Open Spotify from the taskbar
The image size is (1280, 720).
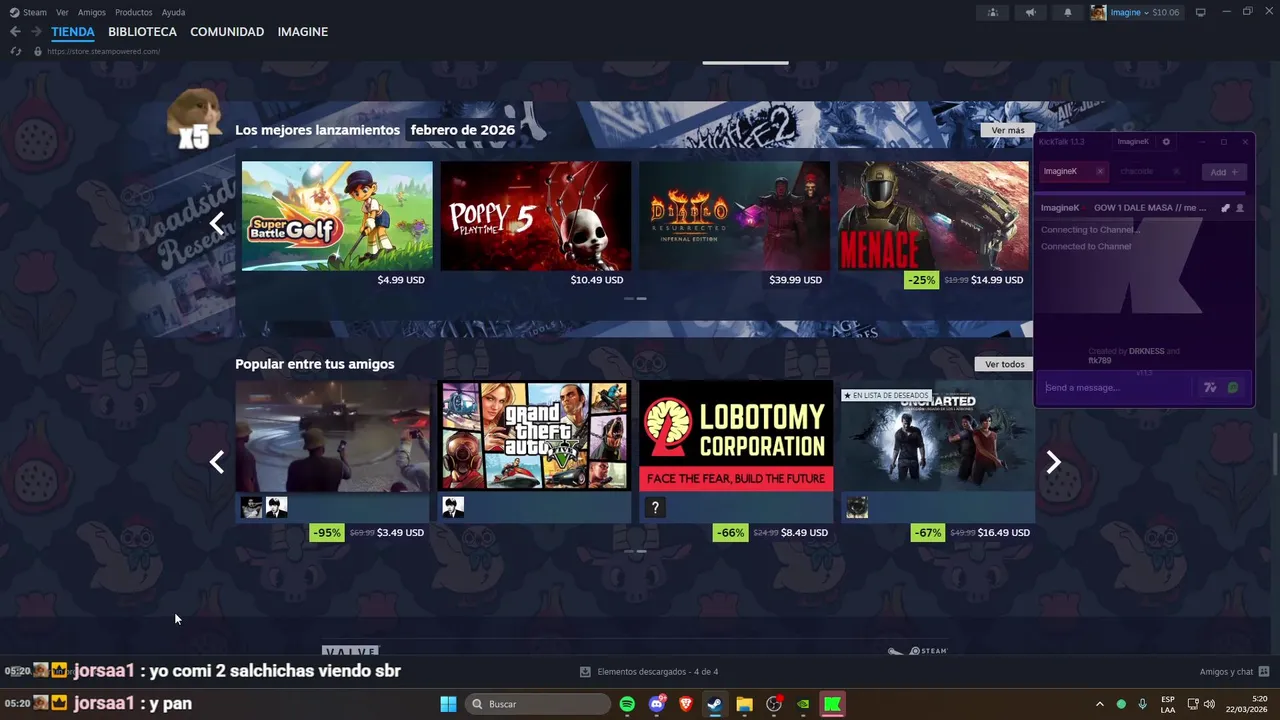point(627,704)
